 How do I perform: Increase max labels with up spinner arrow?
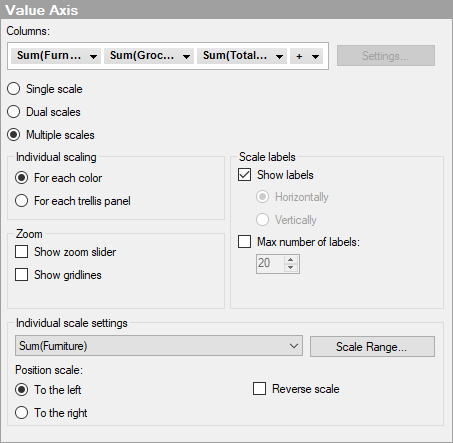291,260
